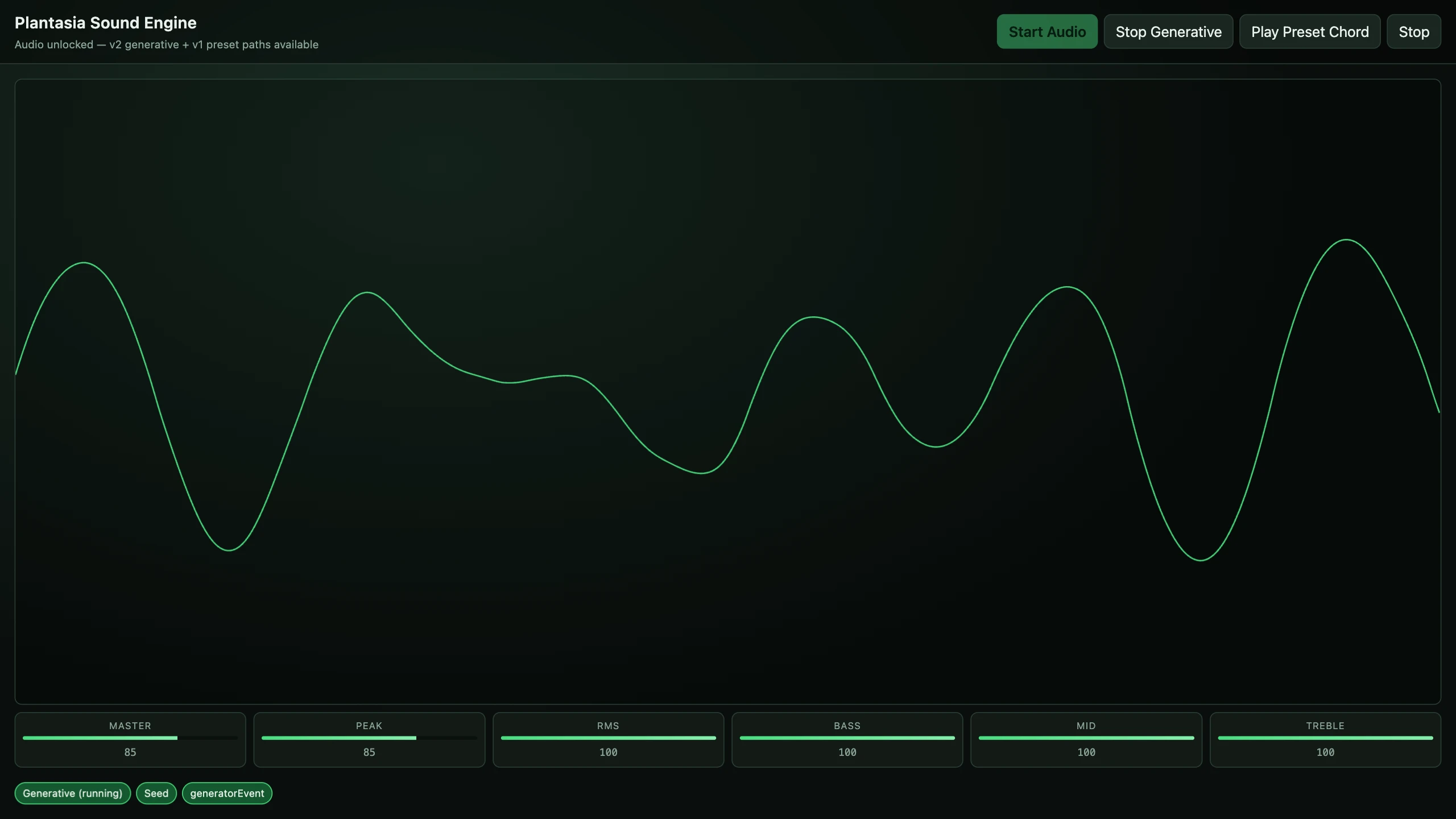Click the BASS level meter bar
The image size is (1456, 819).
click(x=847, y=738)
